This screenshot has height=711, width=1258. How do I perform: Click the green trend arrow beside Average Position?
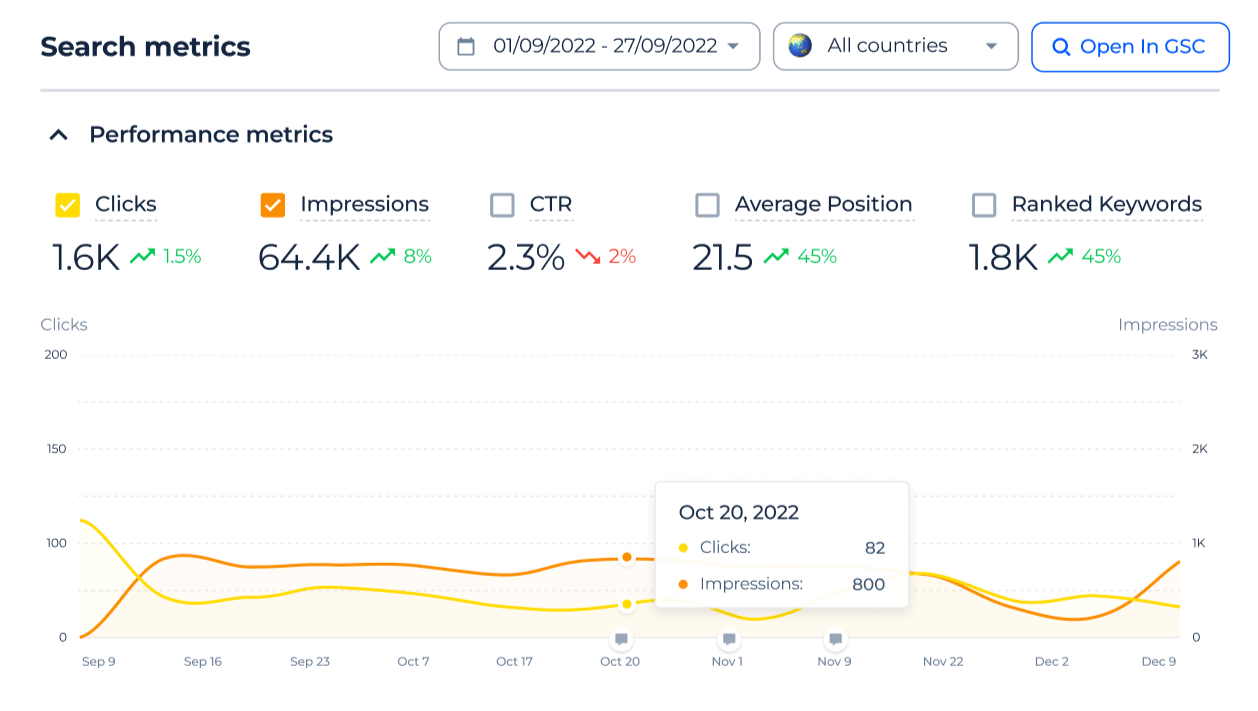[x=776, y=256]
